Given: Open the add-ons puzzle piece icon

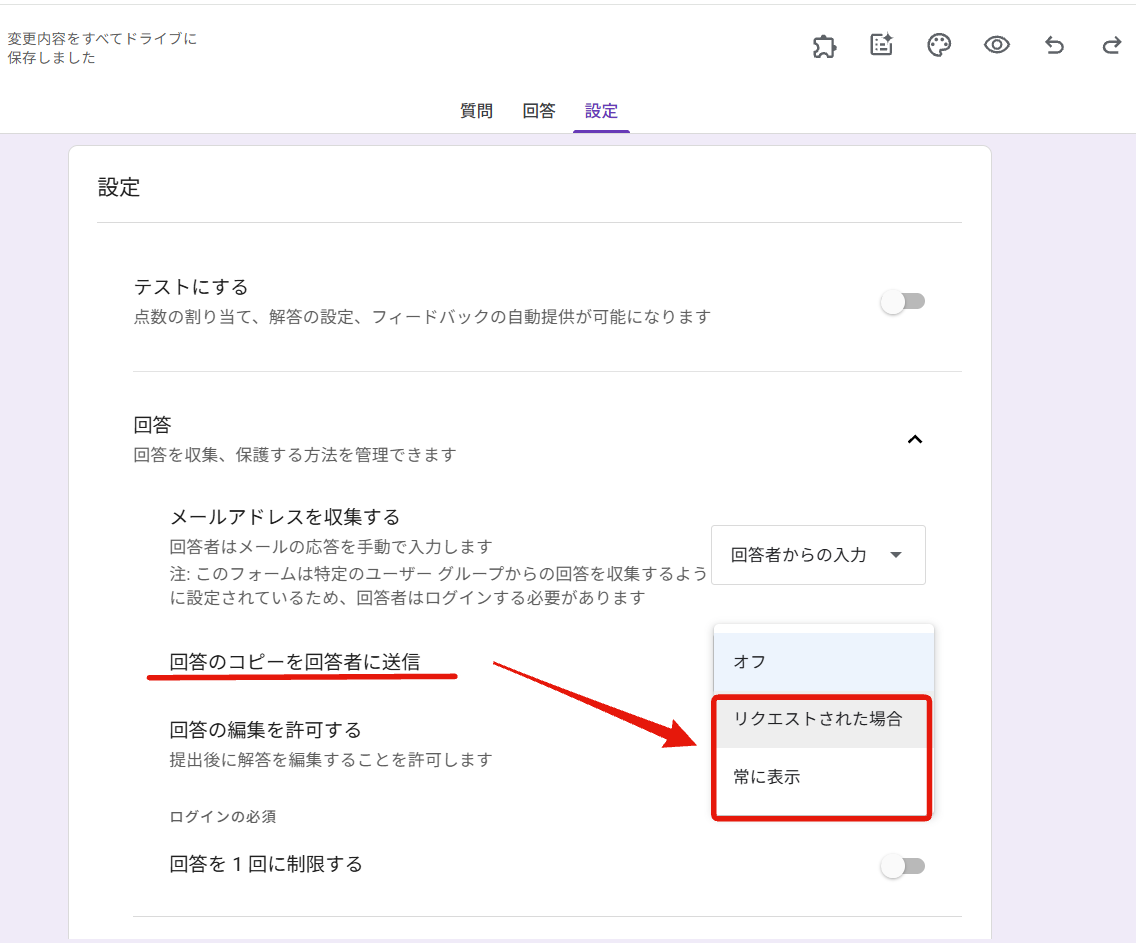Looking at the screenshot, I should tap(824, 46).
